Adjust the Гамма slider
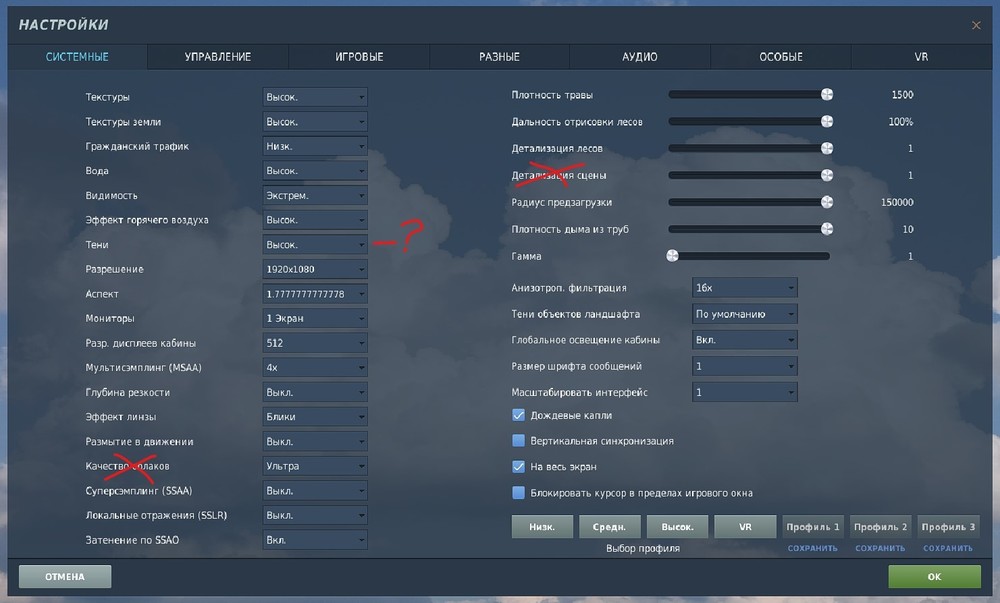The width and height of the screenshot is (1000, 603). (x=749, y=256)
